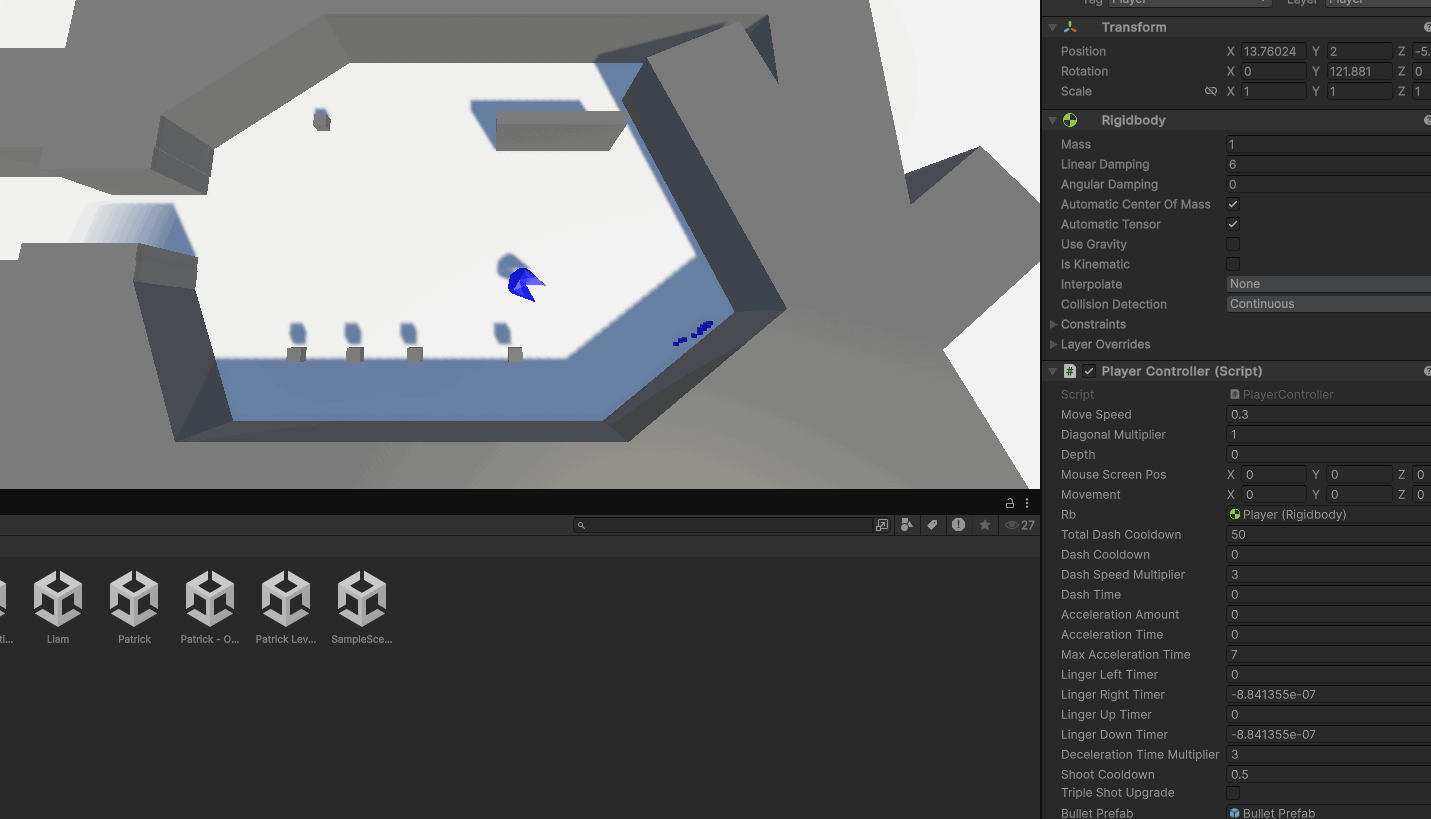This screenshot has height=819, width=1431.
Task: Click the Position X field
Action: click(x=1273, y=51)
